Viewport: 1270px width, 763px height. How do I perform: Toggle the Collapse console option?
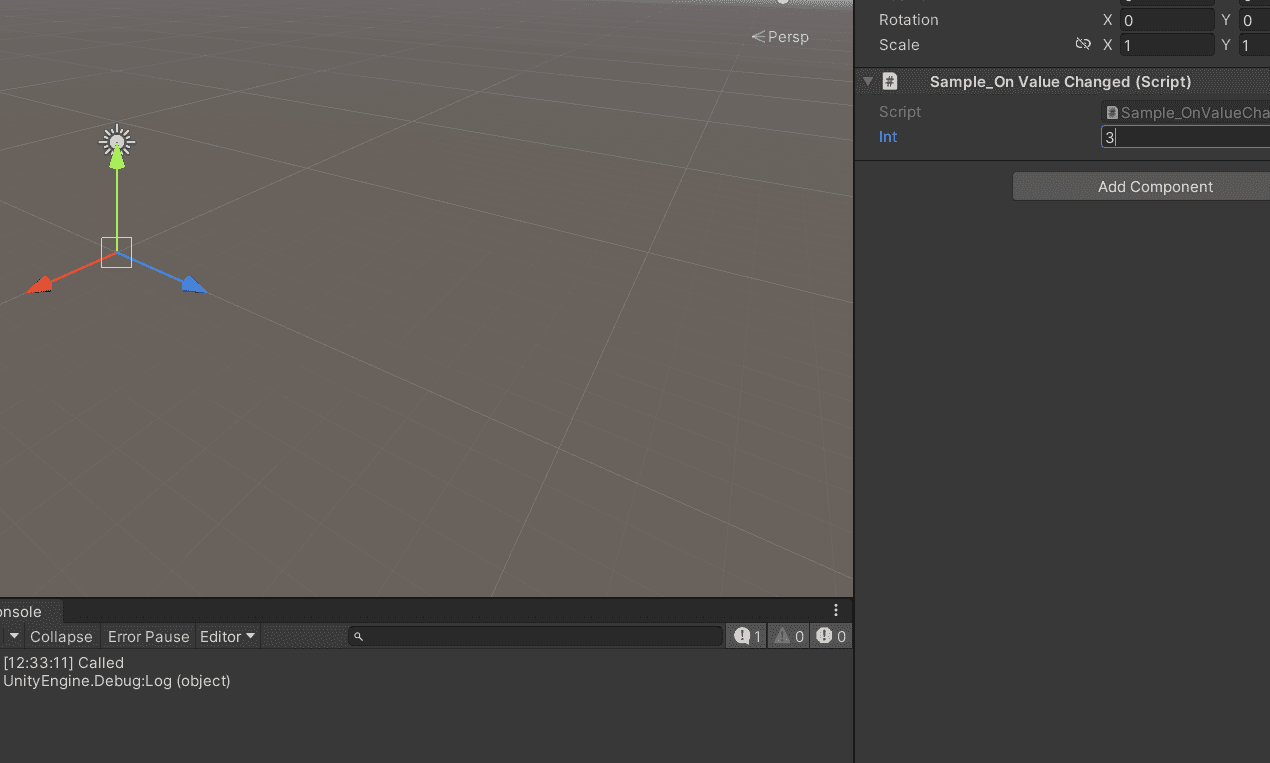[x=61, y=637]
